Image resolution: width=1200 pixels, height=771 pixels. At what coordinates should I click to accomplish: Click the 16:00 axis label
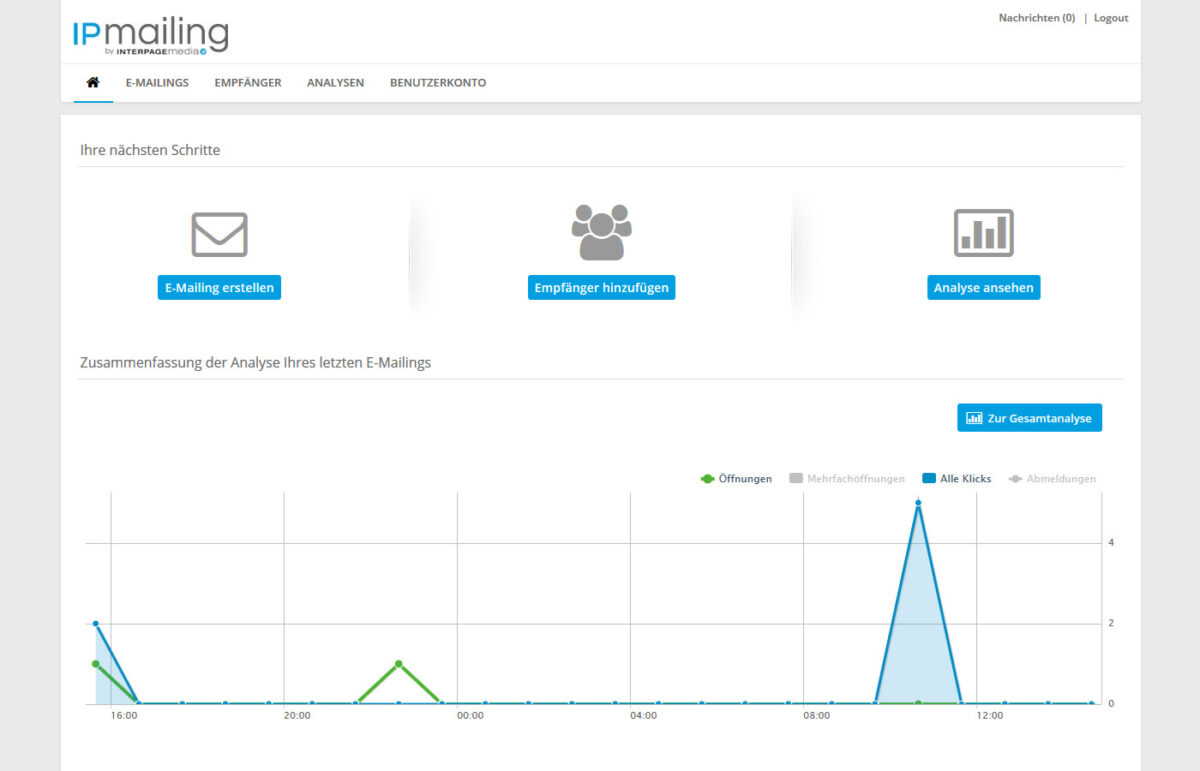pyautogui.click(x=124, y=716)
